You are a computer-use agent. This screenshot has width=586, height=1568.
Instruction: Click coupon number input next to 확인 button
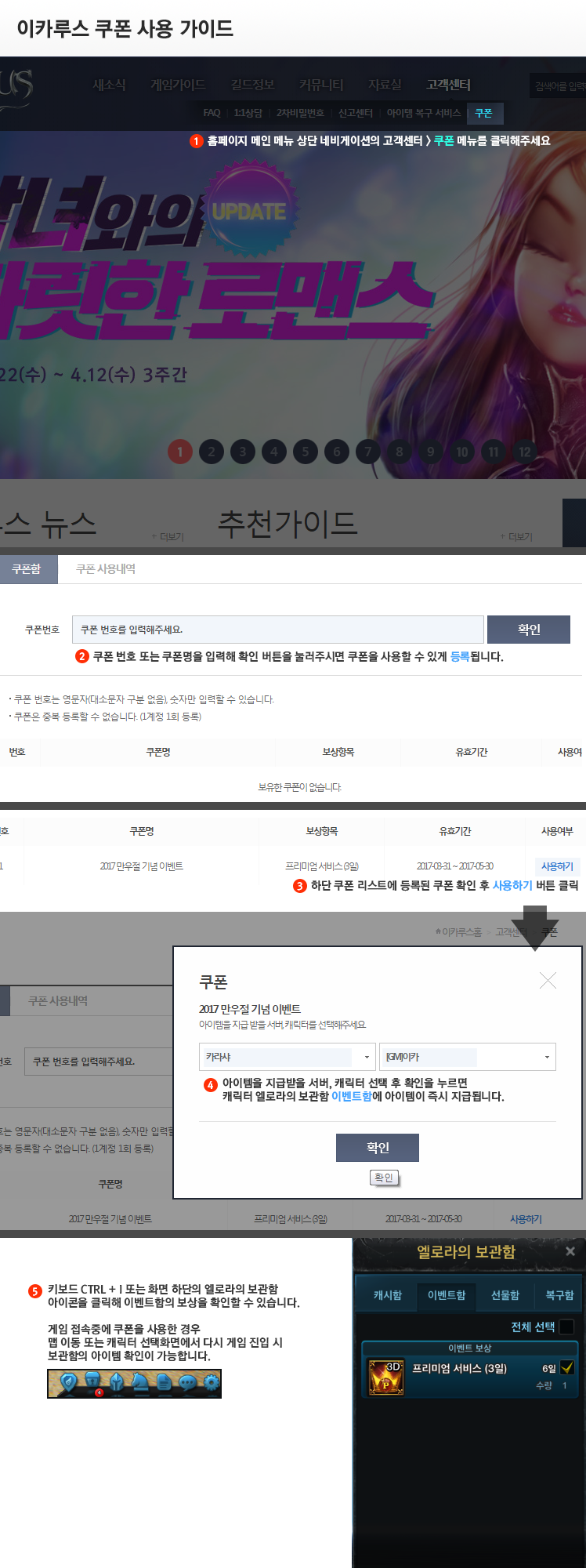pos(277,630)
